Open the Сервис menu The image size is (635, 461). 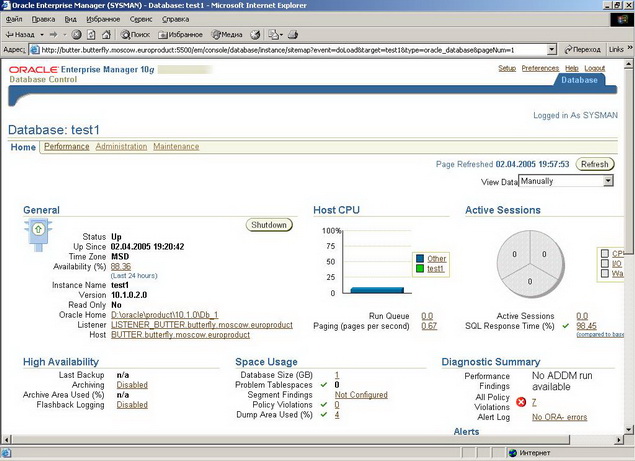(141, 19)
